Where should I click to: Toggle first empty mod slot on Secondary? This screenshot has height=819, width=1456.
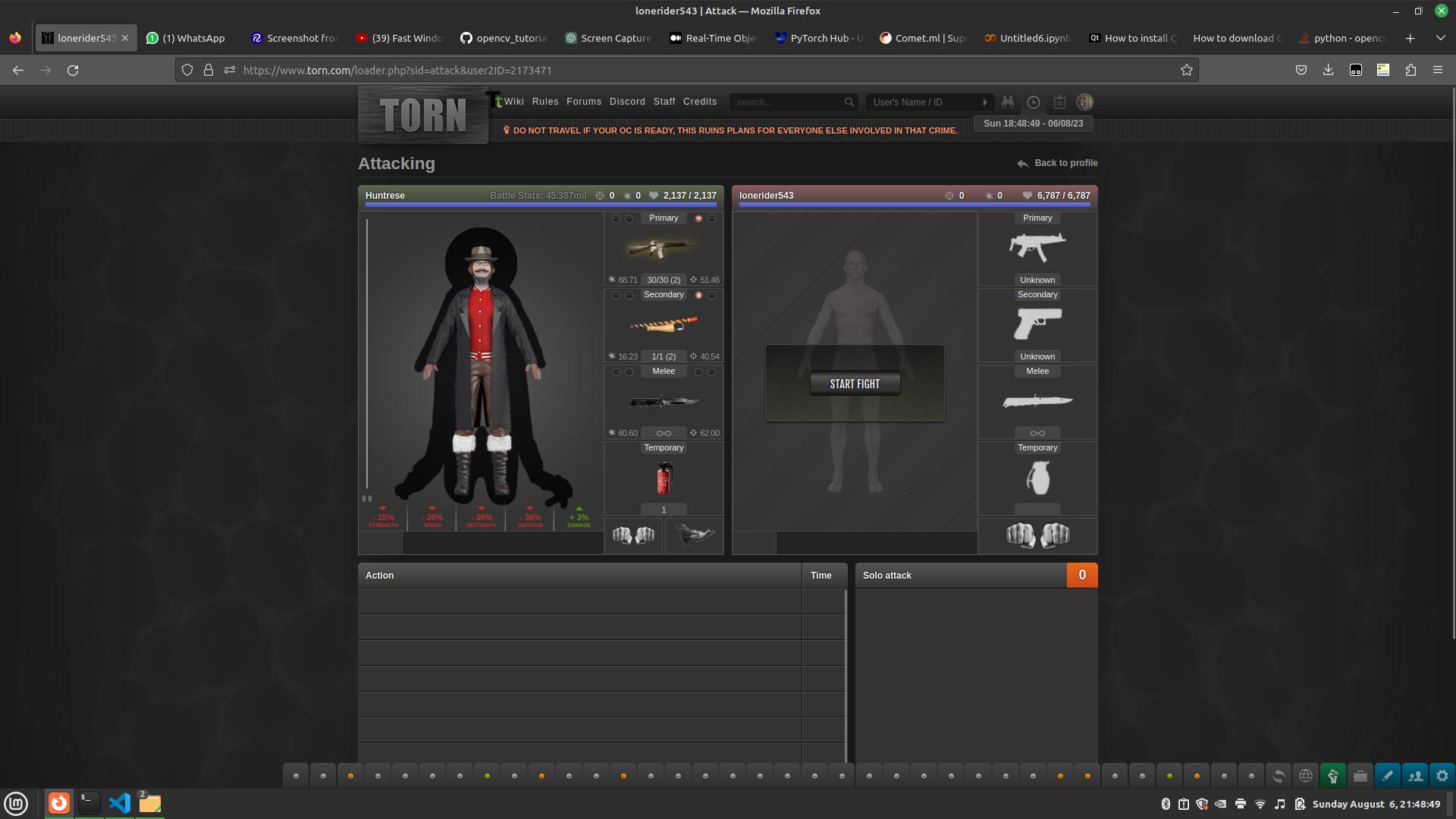pyautogui.click(x=616, y=295)
